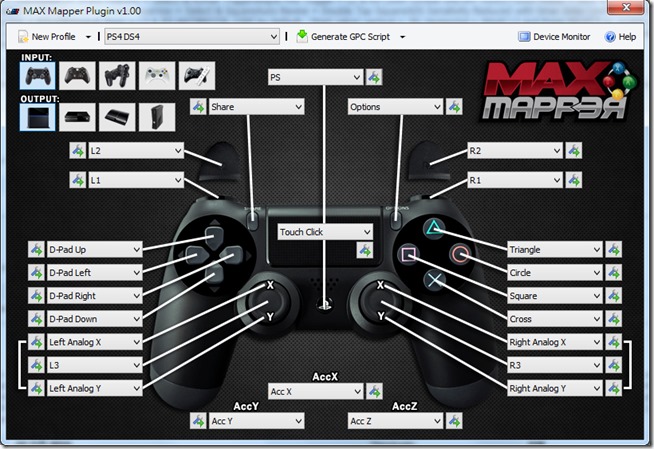
Task: Click the mapping icon for Right Analog Y
Action: [x=614, y=388]
